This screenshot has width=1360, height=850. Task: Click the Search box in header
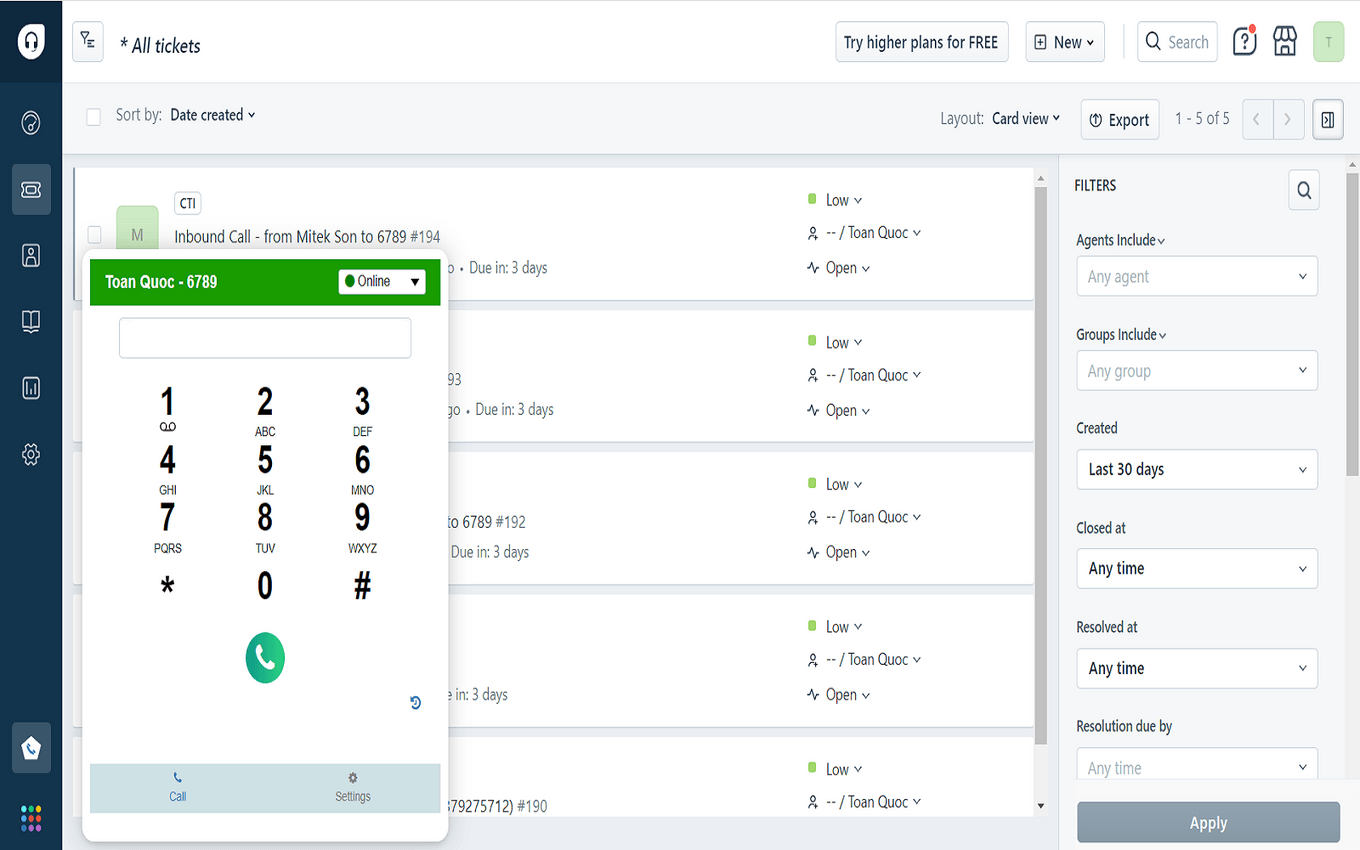tap(1177, 42)
